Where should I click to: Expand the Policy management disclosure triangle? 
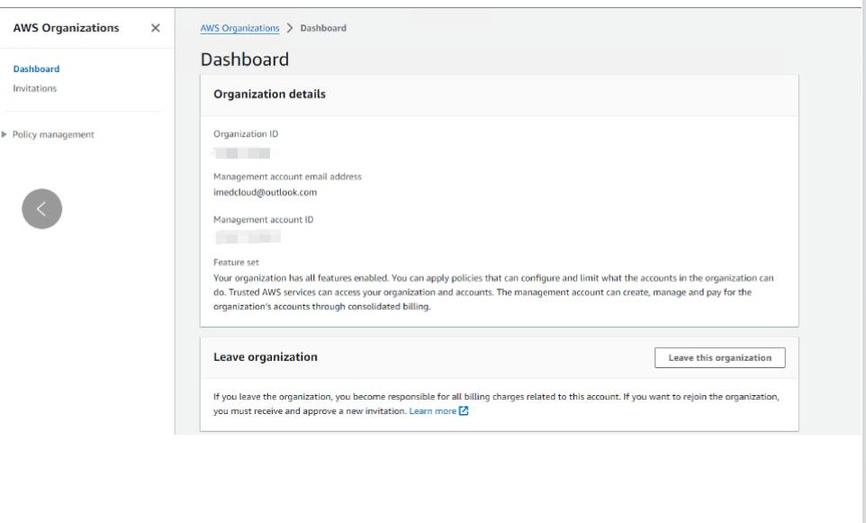[x=5, y=135]
